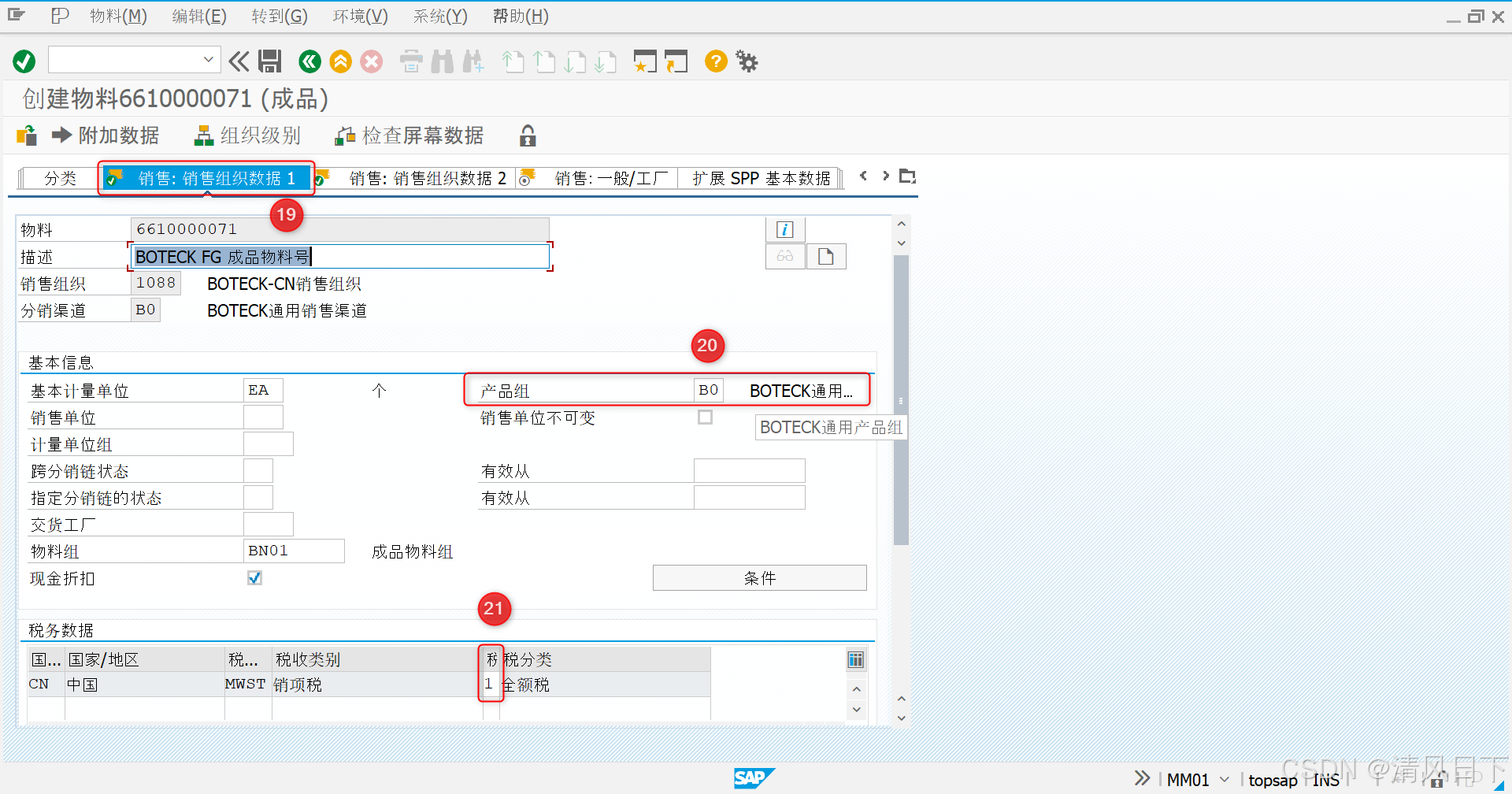1512x794 pixels.
Task: Click the 组织级别 button
Action: pos(247,135)
